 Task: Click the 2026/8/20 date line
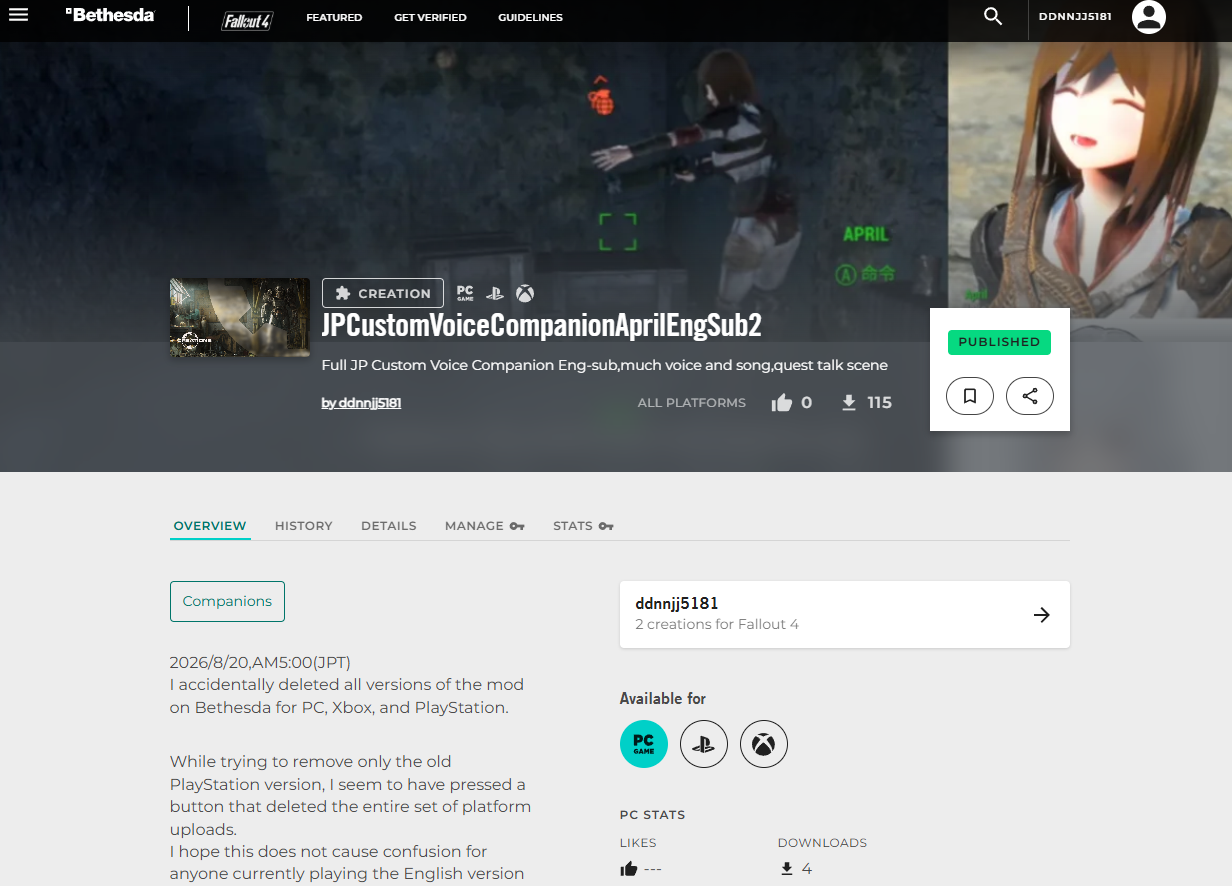click(260, 662)
